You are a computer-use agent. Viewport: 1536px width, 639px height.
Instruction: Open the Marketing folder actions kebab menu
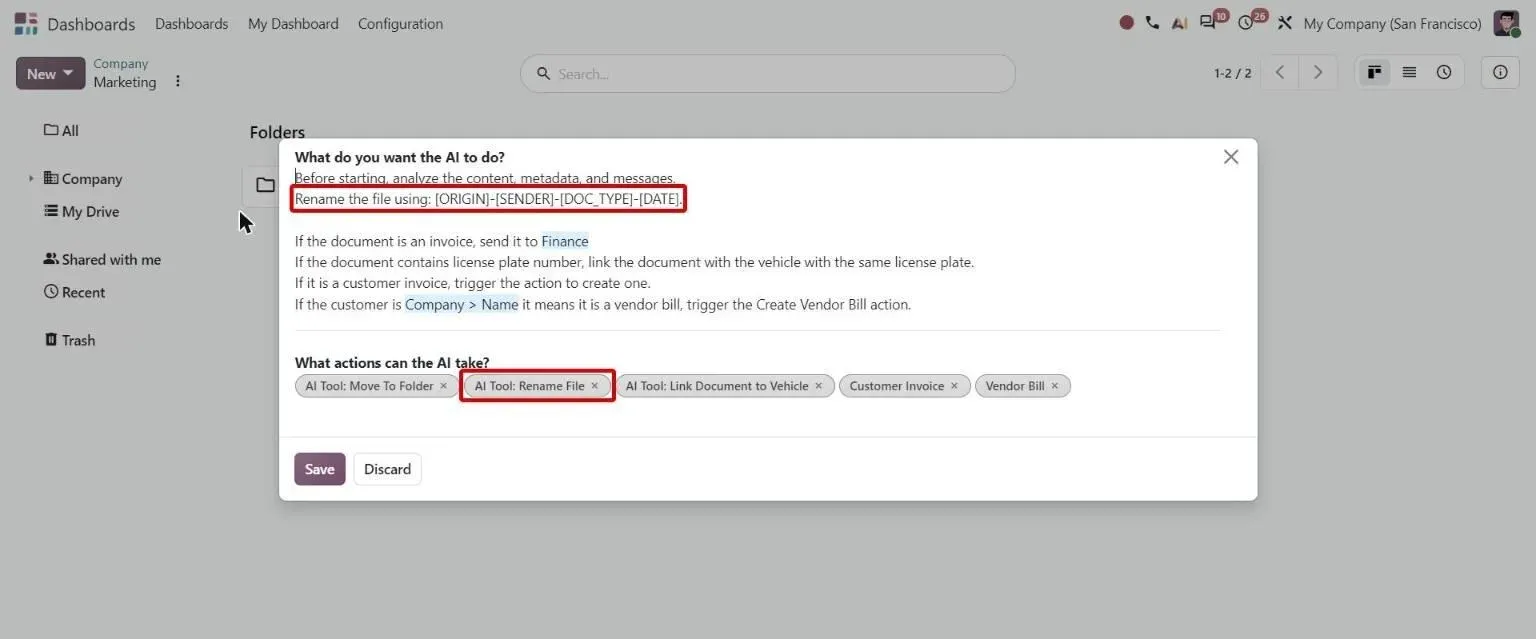point(178,81)
